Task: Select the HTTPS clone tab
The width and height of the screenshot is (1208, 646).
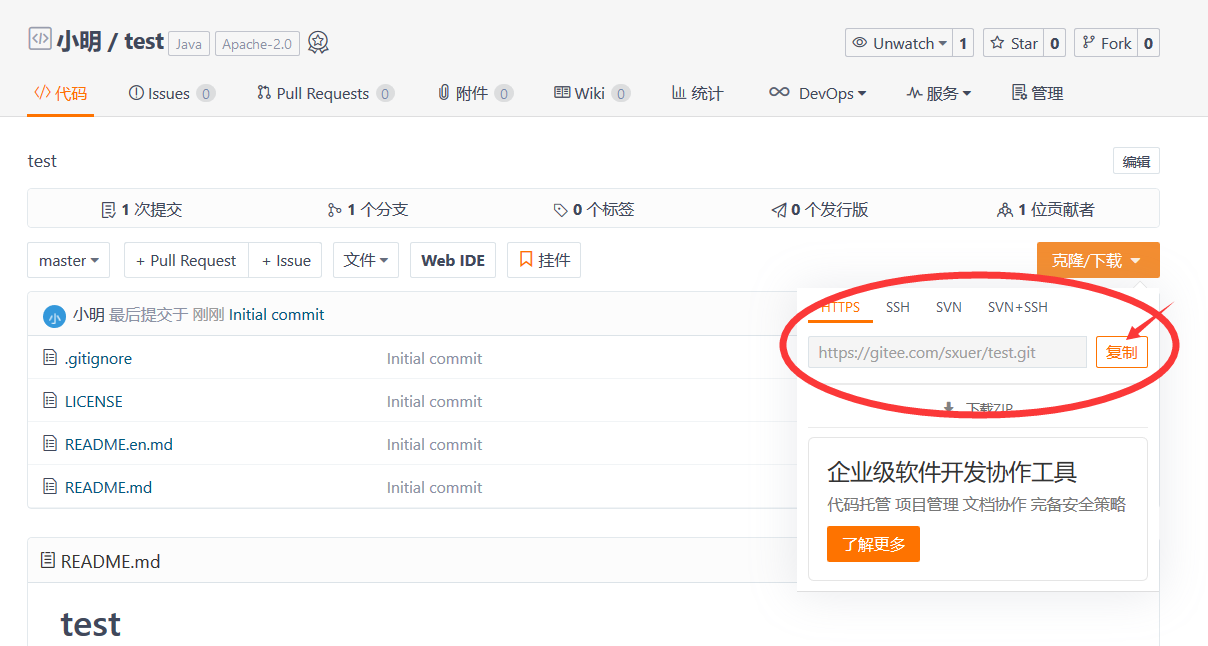Action: click(840, 307)
